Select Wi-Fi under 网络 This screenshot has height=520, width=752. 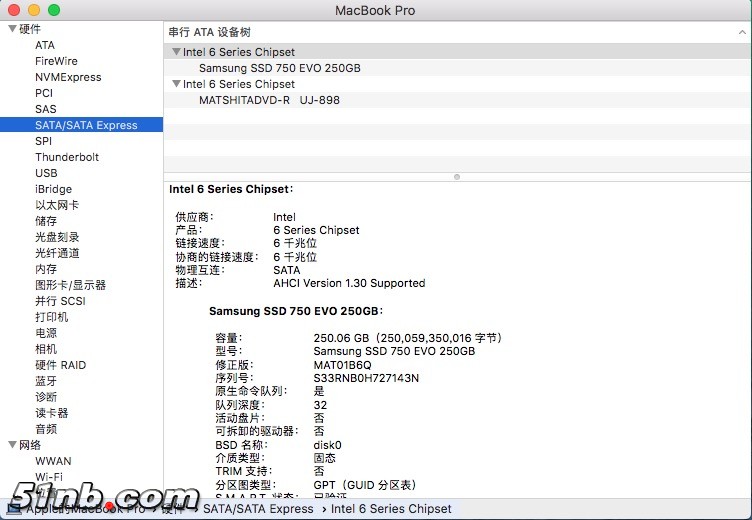tap(49, 477)
